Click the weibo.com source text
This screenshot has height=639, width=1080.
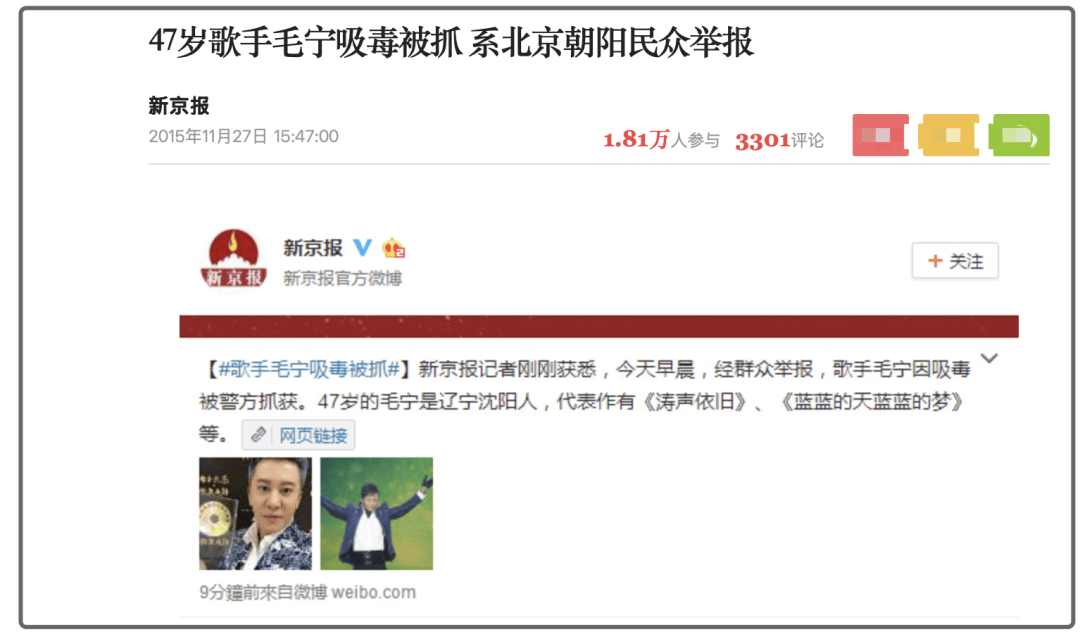coord(374,592)
